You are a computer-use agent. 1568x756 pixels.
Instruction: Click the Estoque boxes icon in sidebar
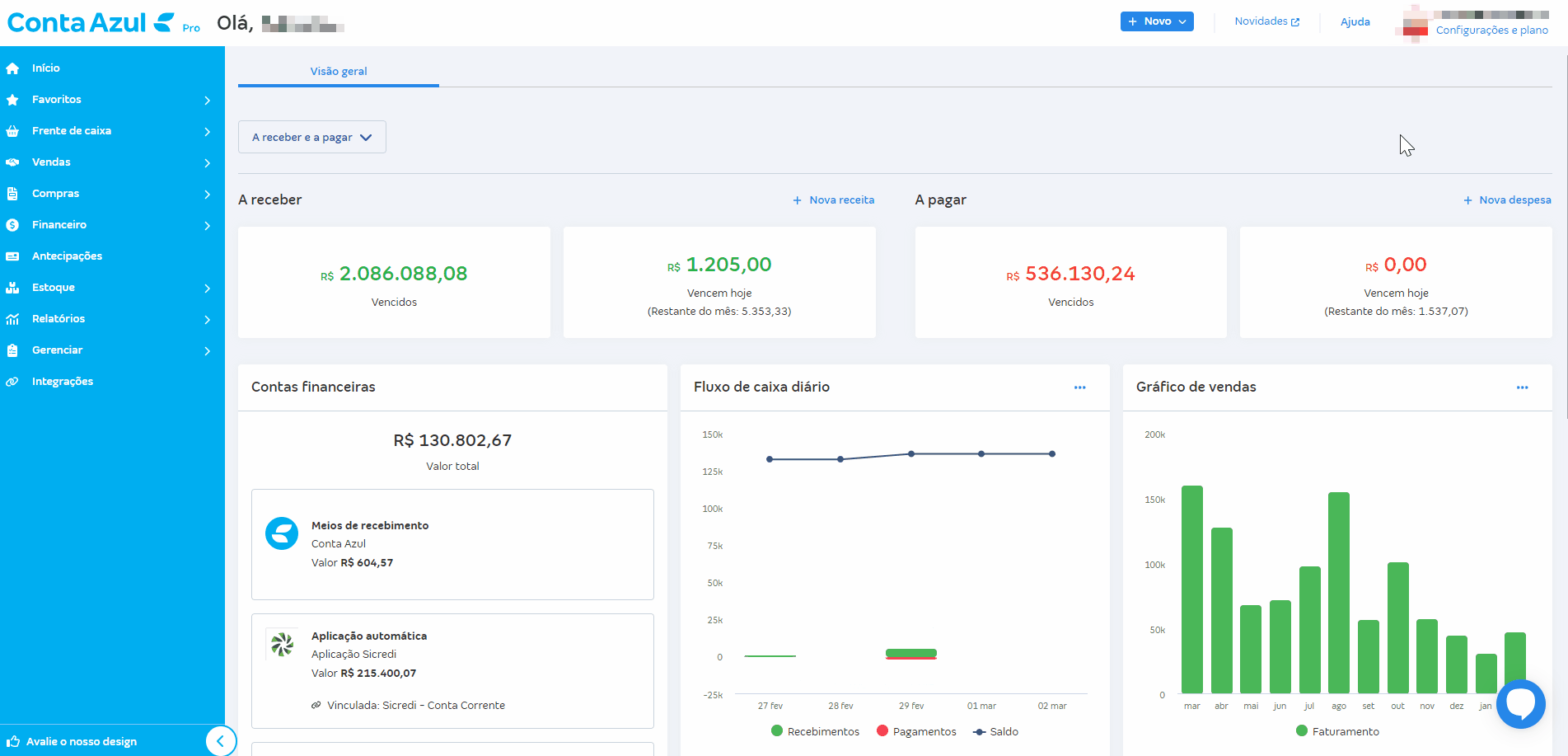point(12,288)
